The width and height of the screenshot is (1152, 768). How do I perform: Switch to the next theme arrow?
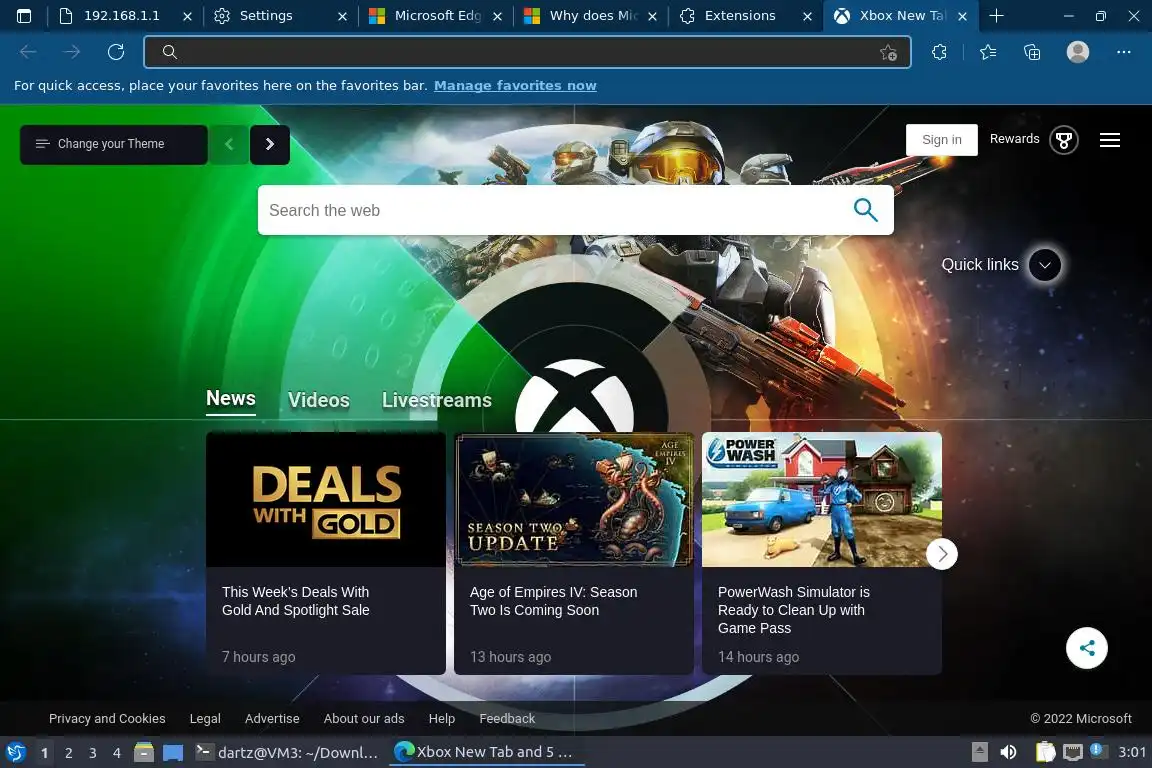tap(270, 144)
